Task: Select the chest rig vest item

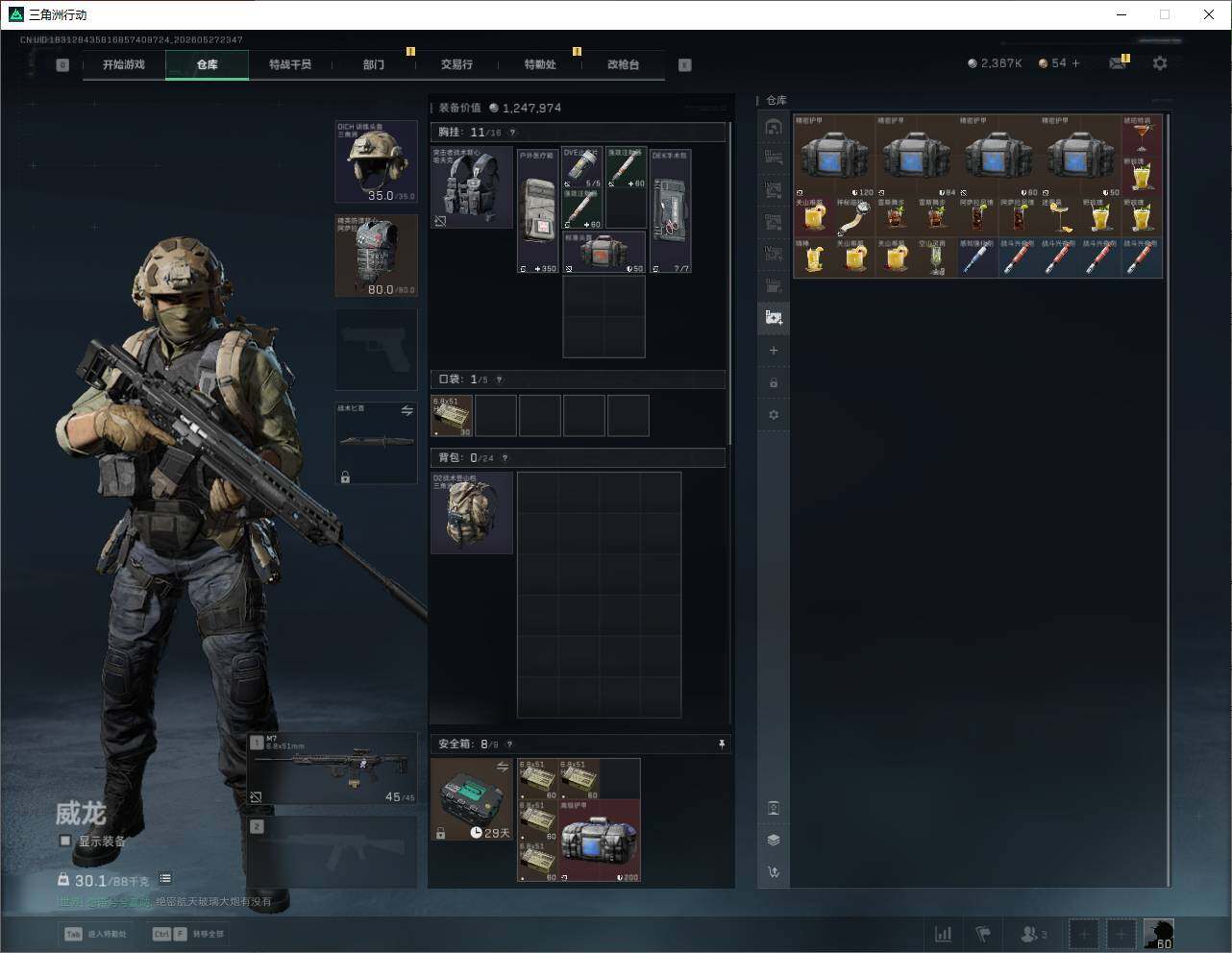Action: point(471,186)
